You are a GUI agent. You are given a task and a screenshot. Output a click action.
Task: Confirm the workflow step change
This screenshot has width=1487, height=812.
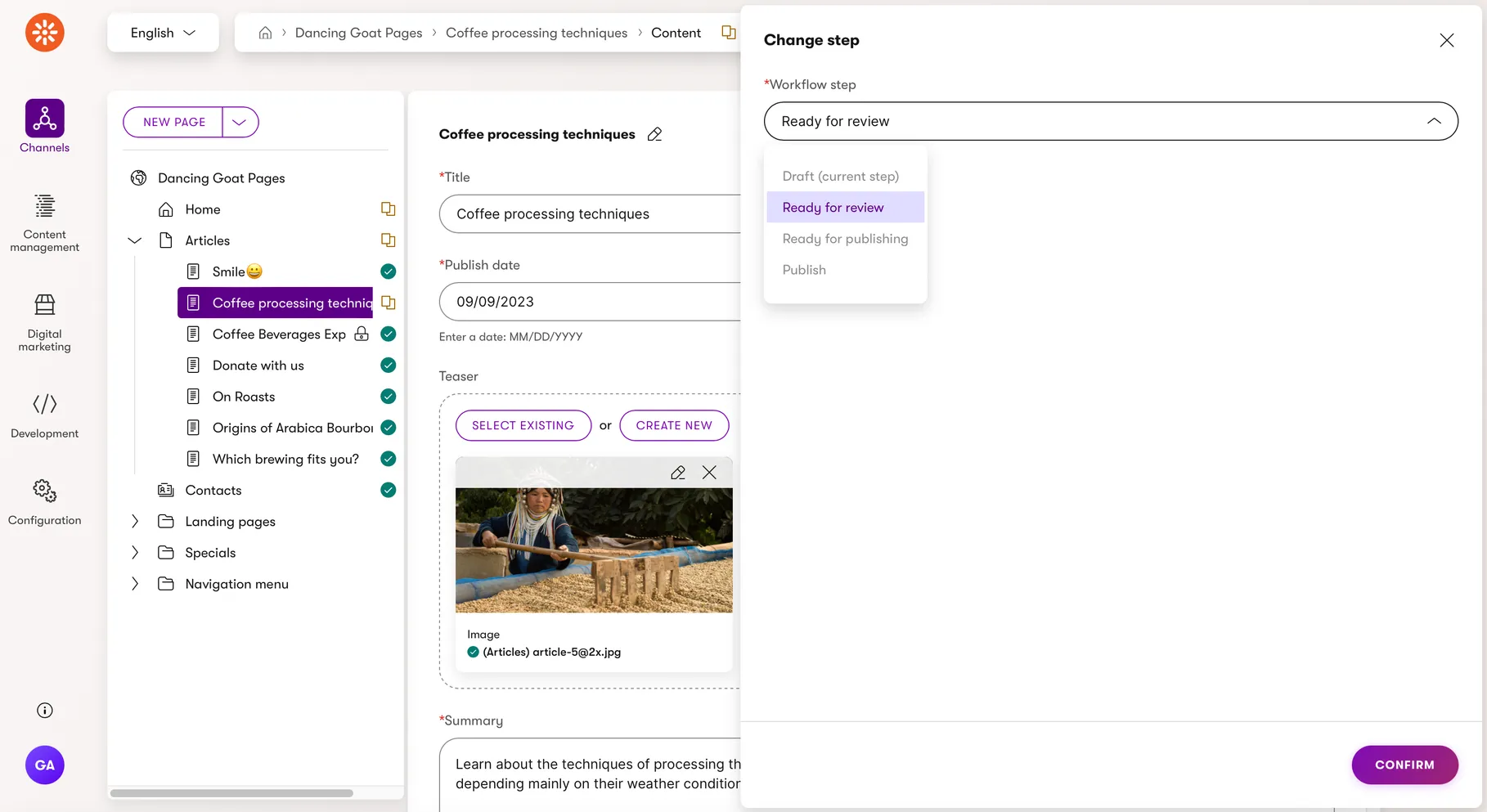[1404, 765]
